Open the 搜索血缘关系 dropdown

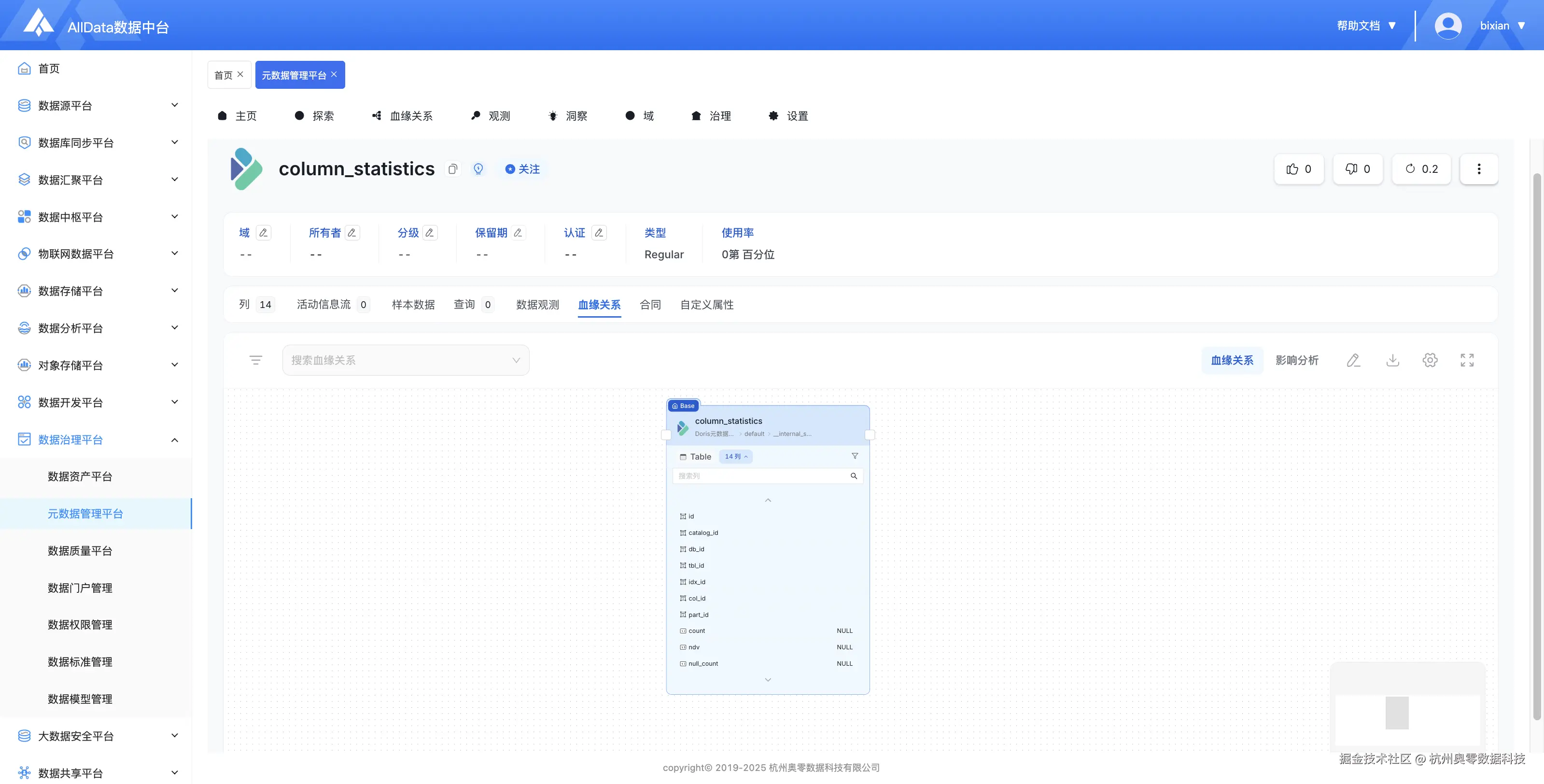(x=406, y=360)
